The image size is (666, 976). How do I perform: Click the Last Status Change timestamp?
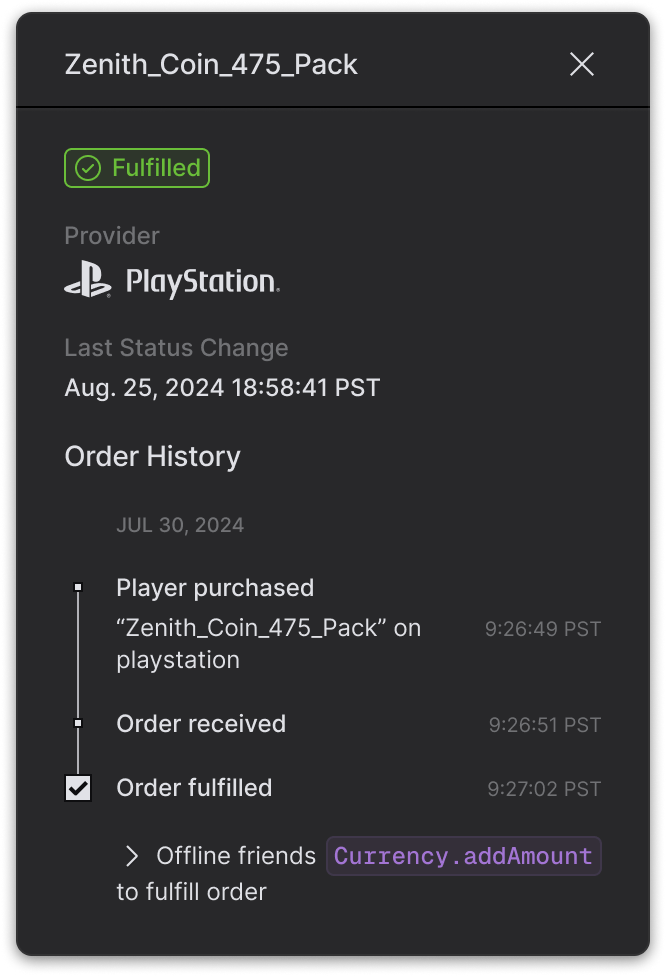(x=222, y=387)
